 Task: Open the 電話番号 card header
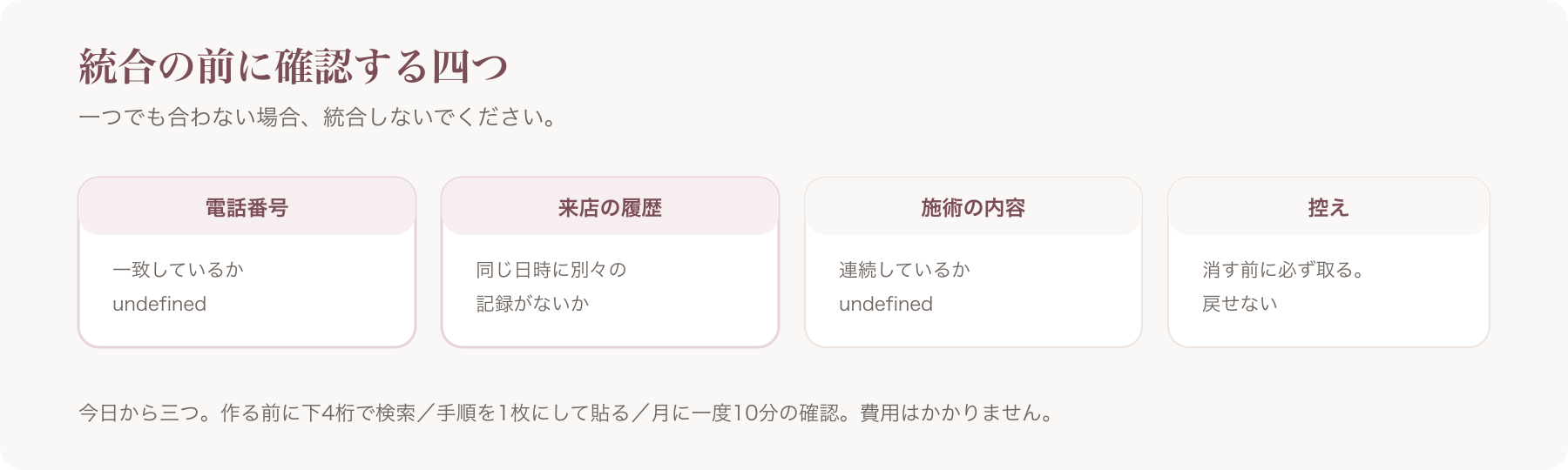tap(247, 207)
